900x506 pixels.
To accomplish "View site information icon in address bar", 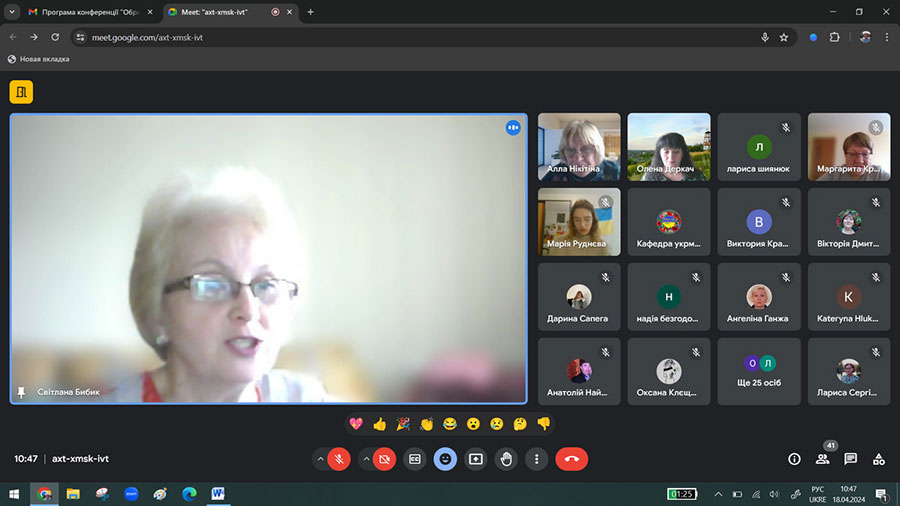I will pyautogui.click(x=80, y=37).
